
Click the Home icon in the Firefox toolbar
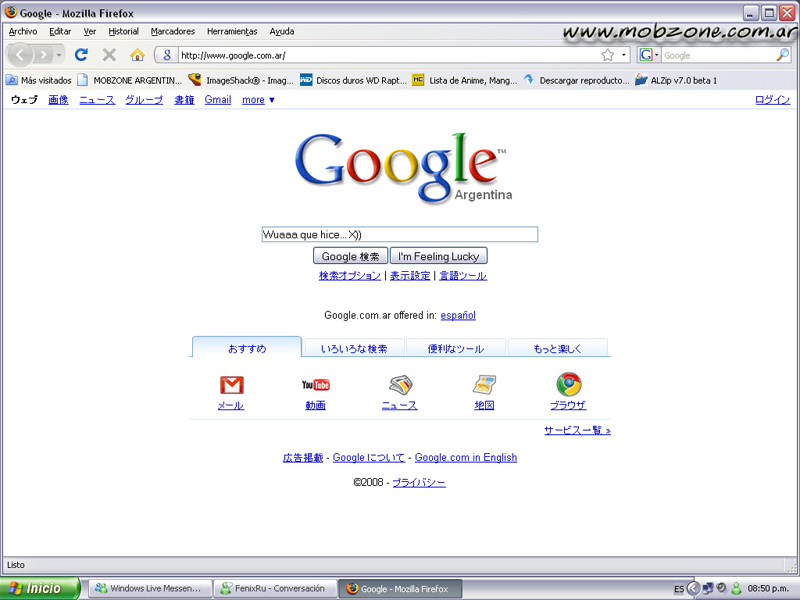pos(137,55)
